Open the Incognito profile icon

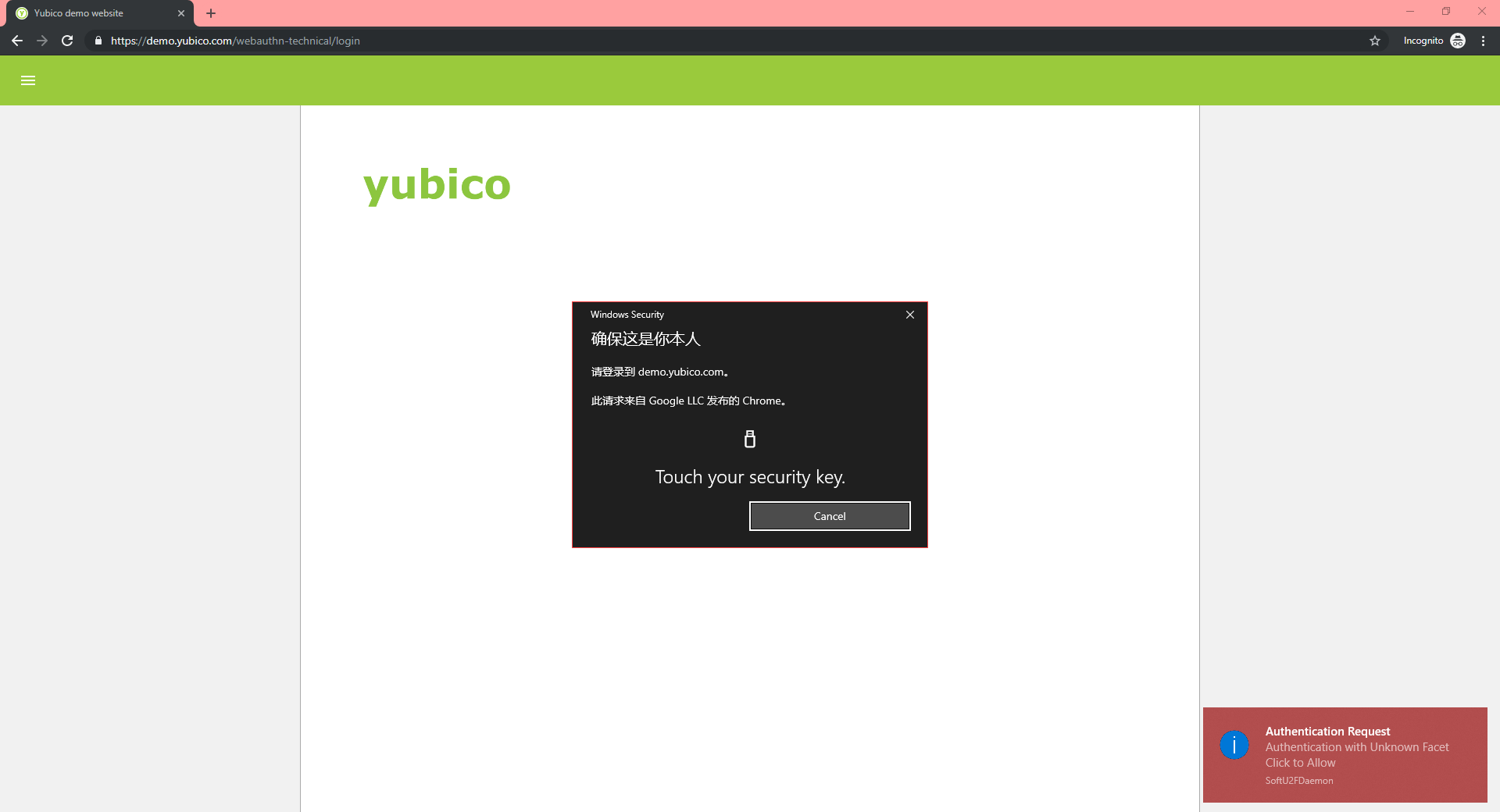1458,41
